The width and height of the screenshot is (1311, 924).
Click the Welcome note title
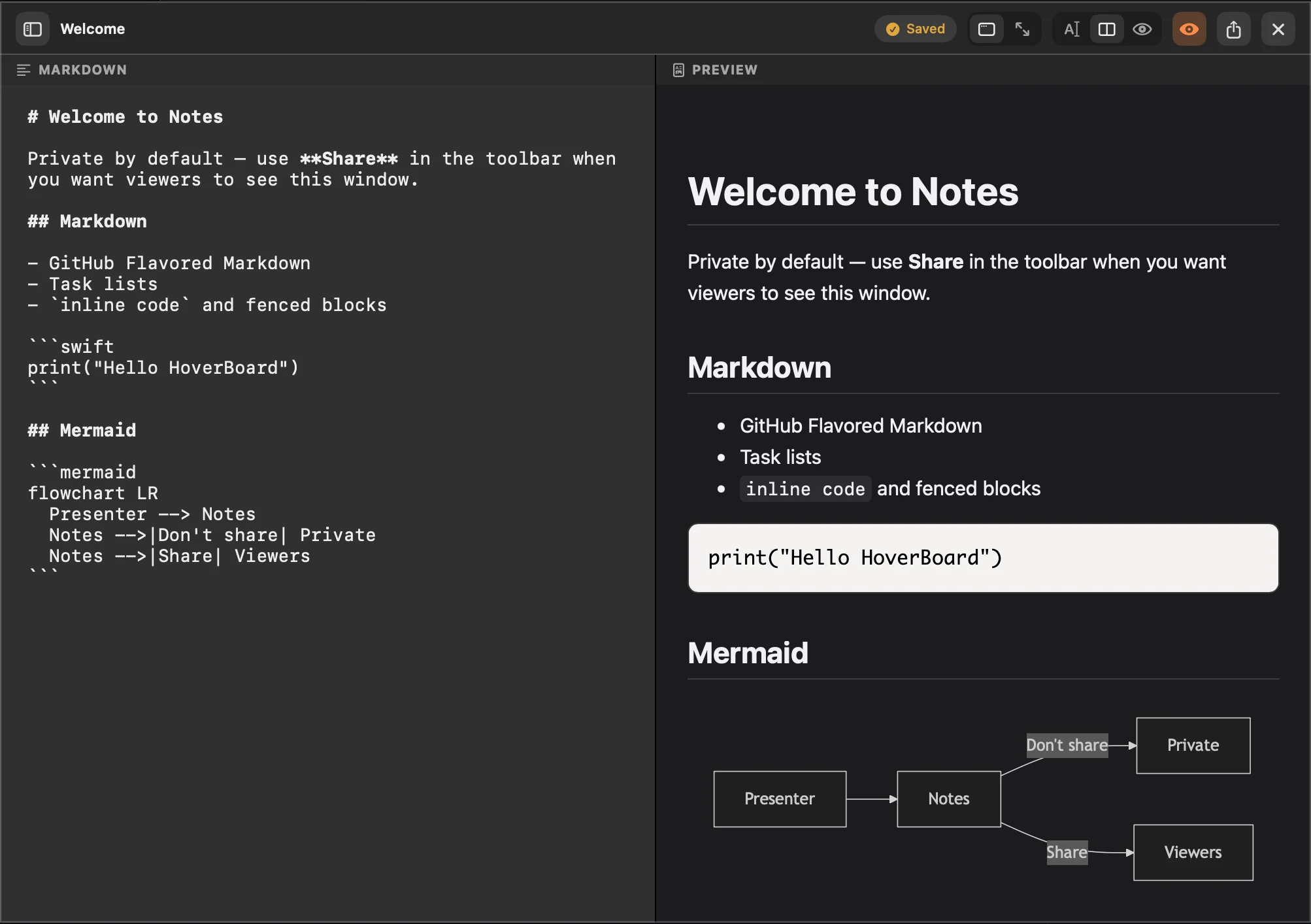(92, 29)
